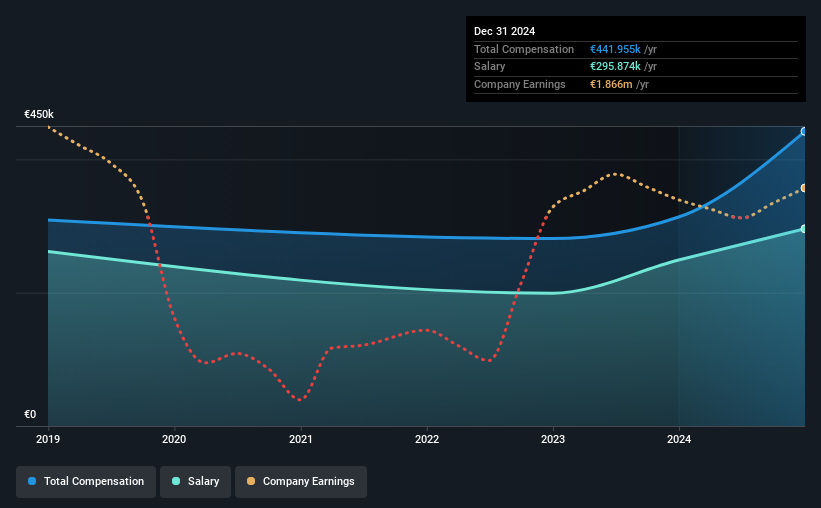Click the Dec 31 2024 tooltip date
The width and height of the screenshot is (821, 508).
(x=504, y=31)
